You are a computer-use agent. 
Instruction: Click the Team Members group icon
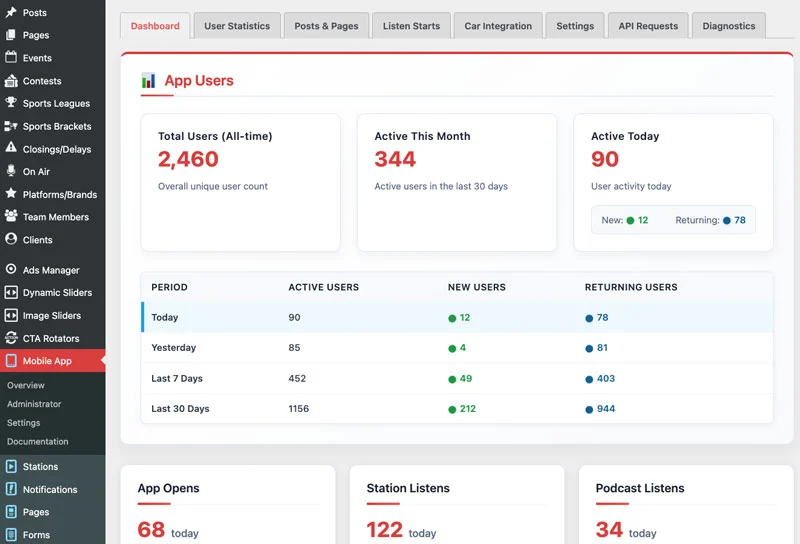11,216
